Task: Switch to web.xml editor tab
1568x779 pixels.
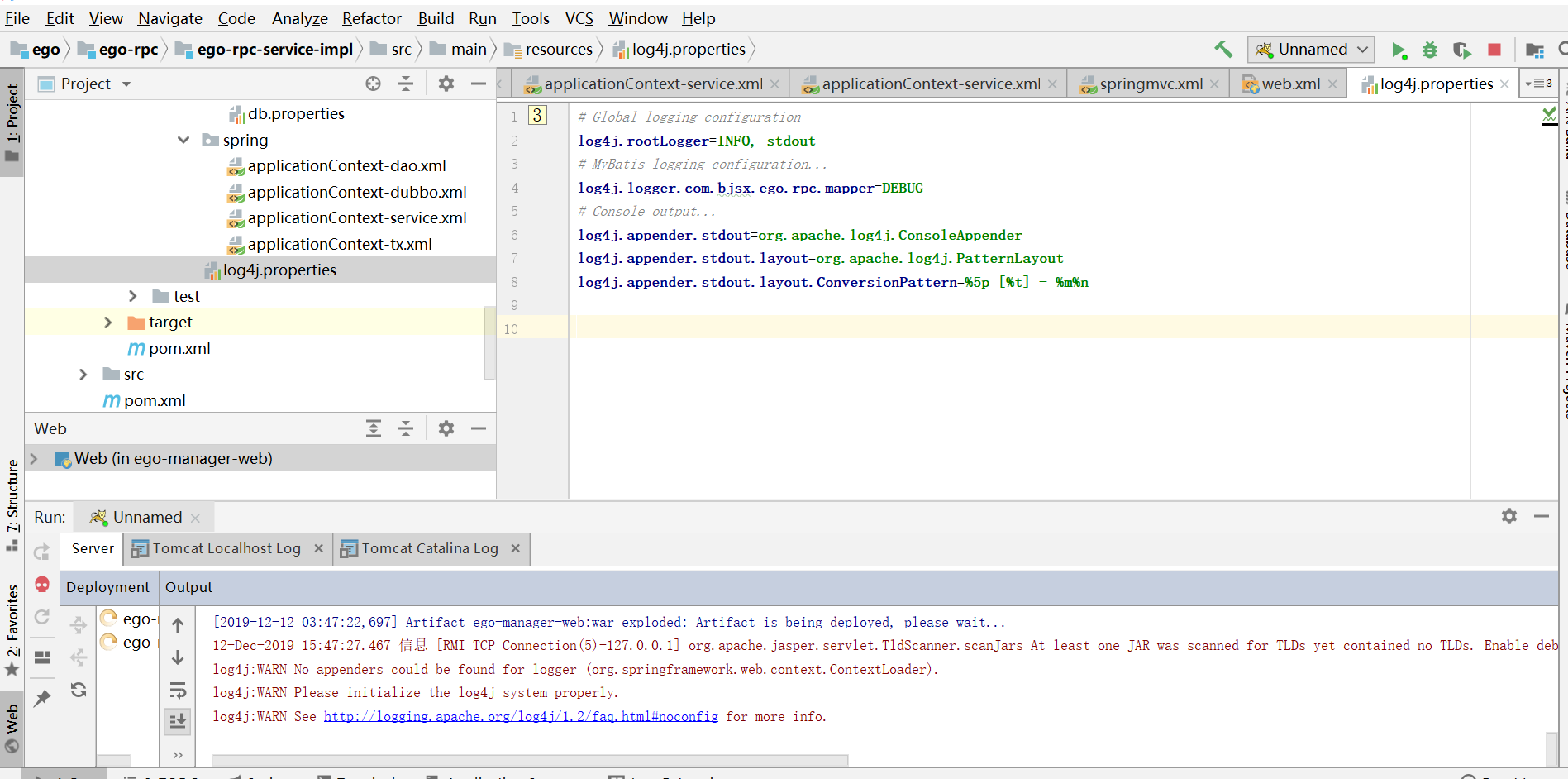Action: tap(1290, 84)
